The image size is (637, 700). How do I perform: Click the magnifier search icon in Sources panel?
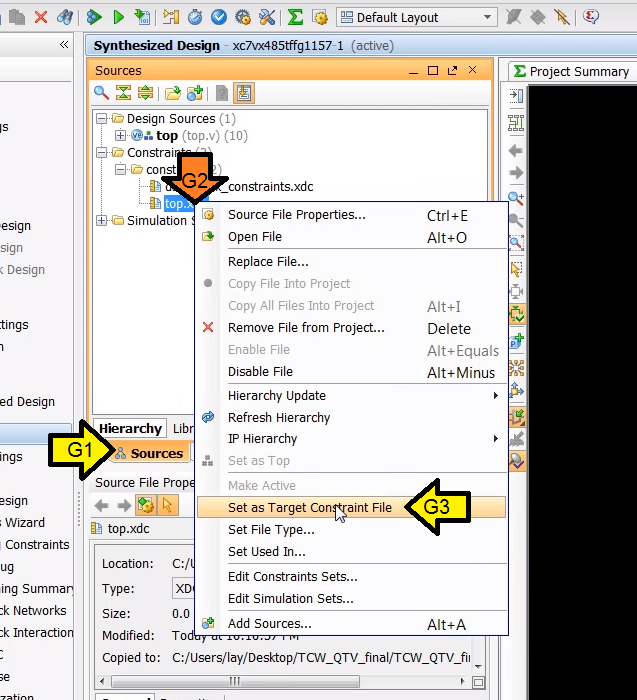coord(101,93)
